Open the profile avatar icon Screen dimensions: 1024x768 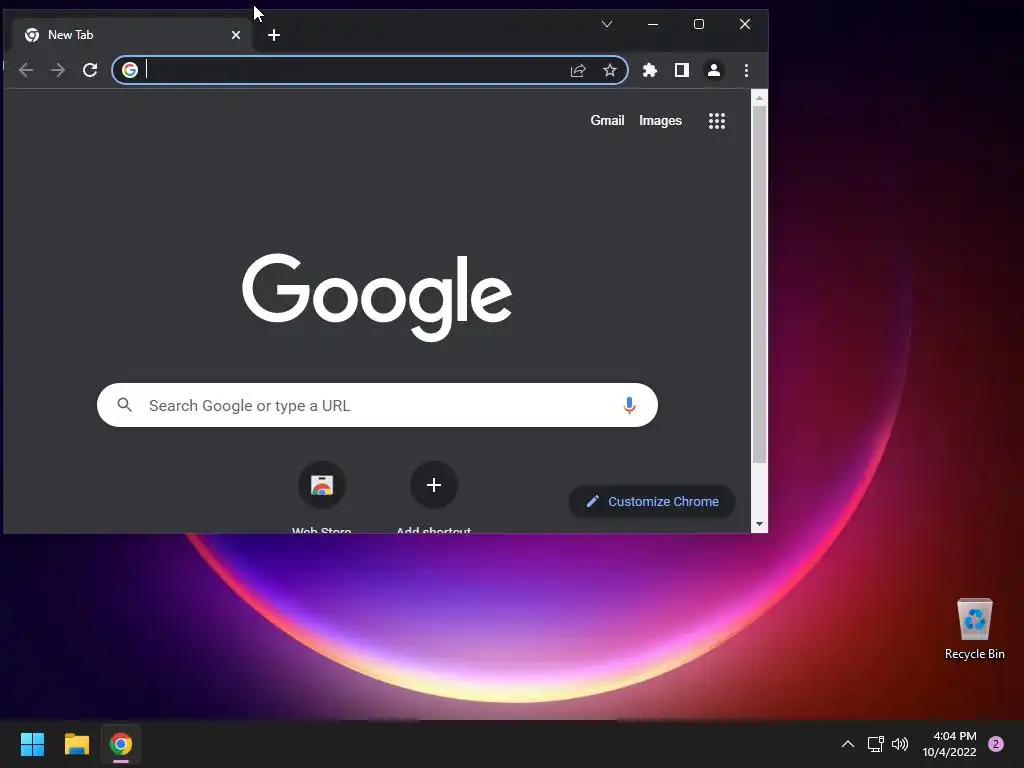(x=714, y=70)
